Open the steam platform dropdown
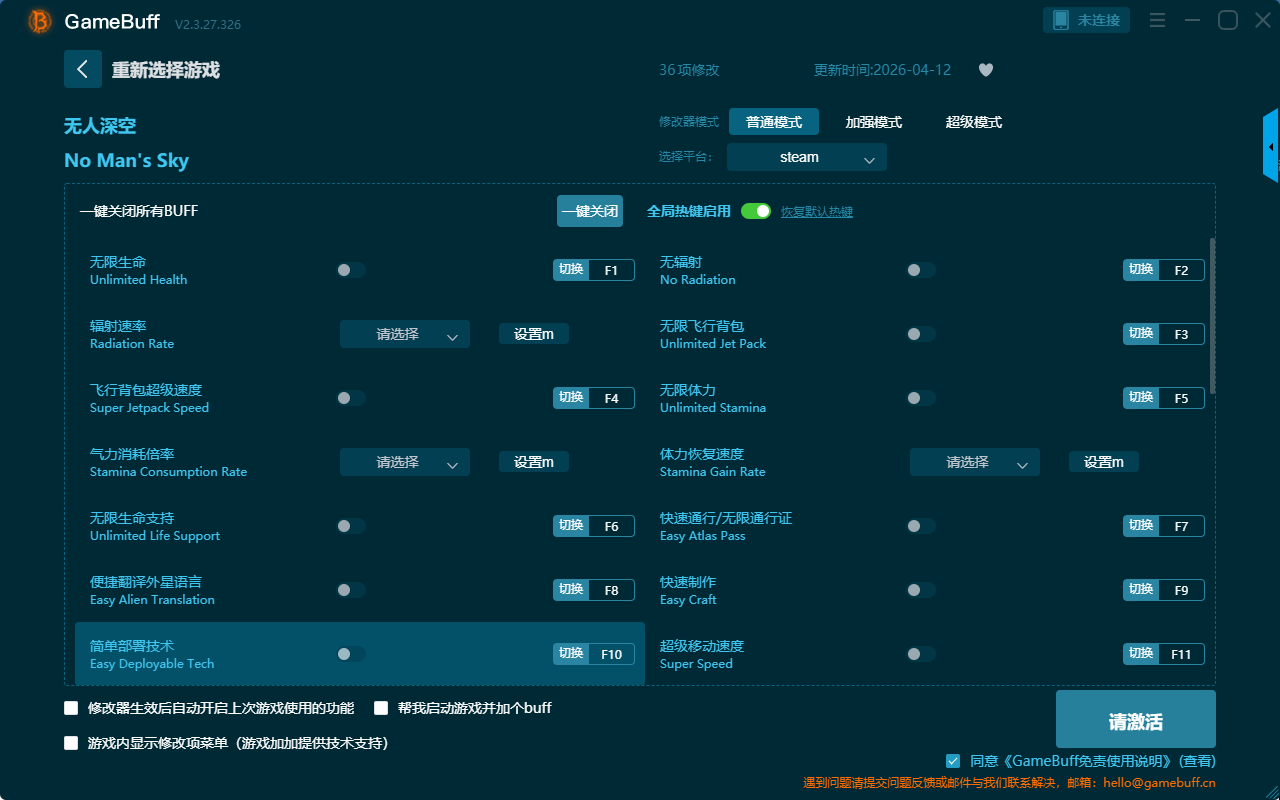Screen dimensions: 1280x800 point(807,157)
